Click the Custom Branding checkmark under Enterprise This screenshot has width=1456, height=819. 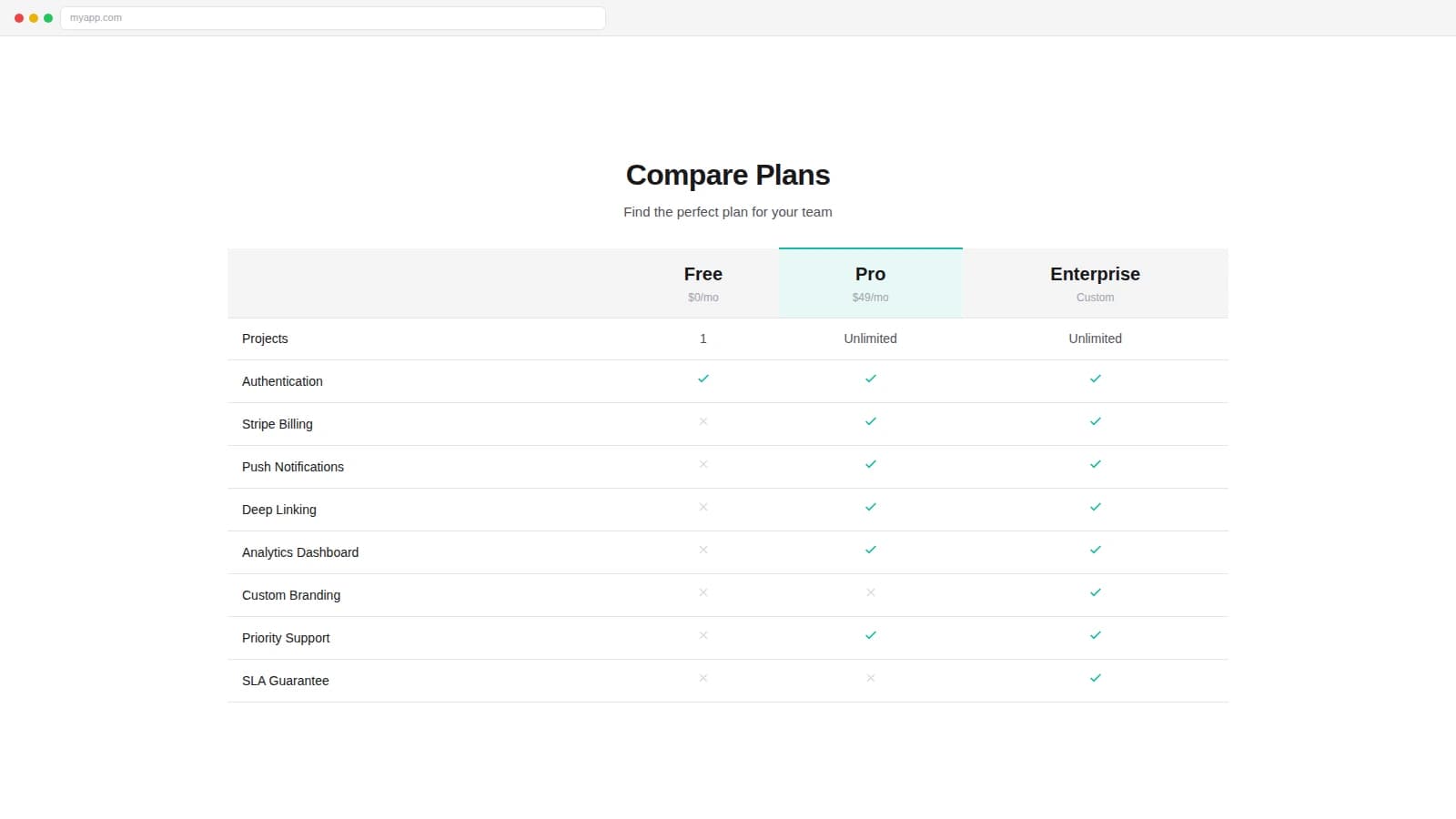tap(1096, 592)
